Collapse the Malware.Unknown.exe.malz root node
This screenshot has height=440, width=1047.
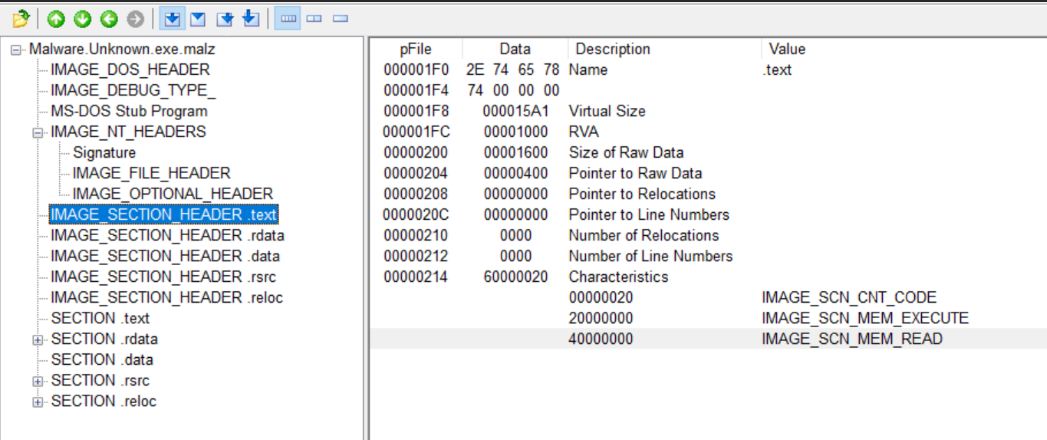coord(15,50)
